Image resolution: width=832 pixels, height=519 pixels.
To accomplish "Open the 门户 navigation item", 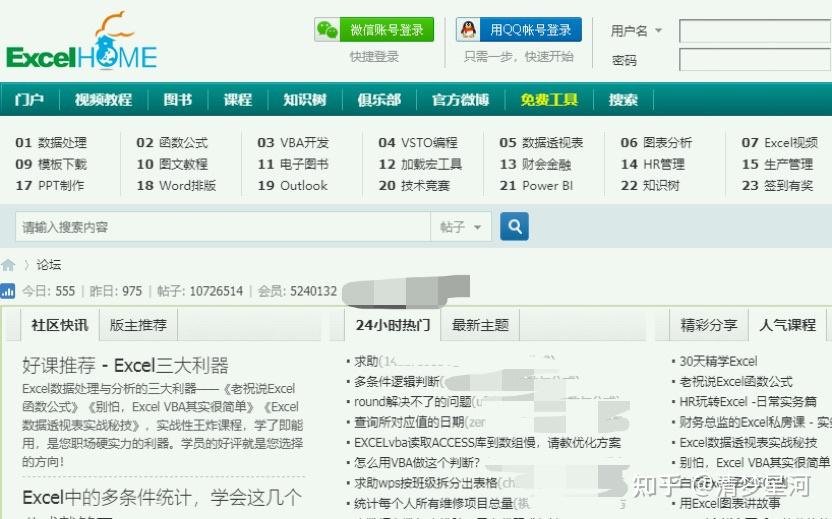I will click(29, 99).
